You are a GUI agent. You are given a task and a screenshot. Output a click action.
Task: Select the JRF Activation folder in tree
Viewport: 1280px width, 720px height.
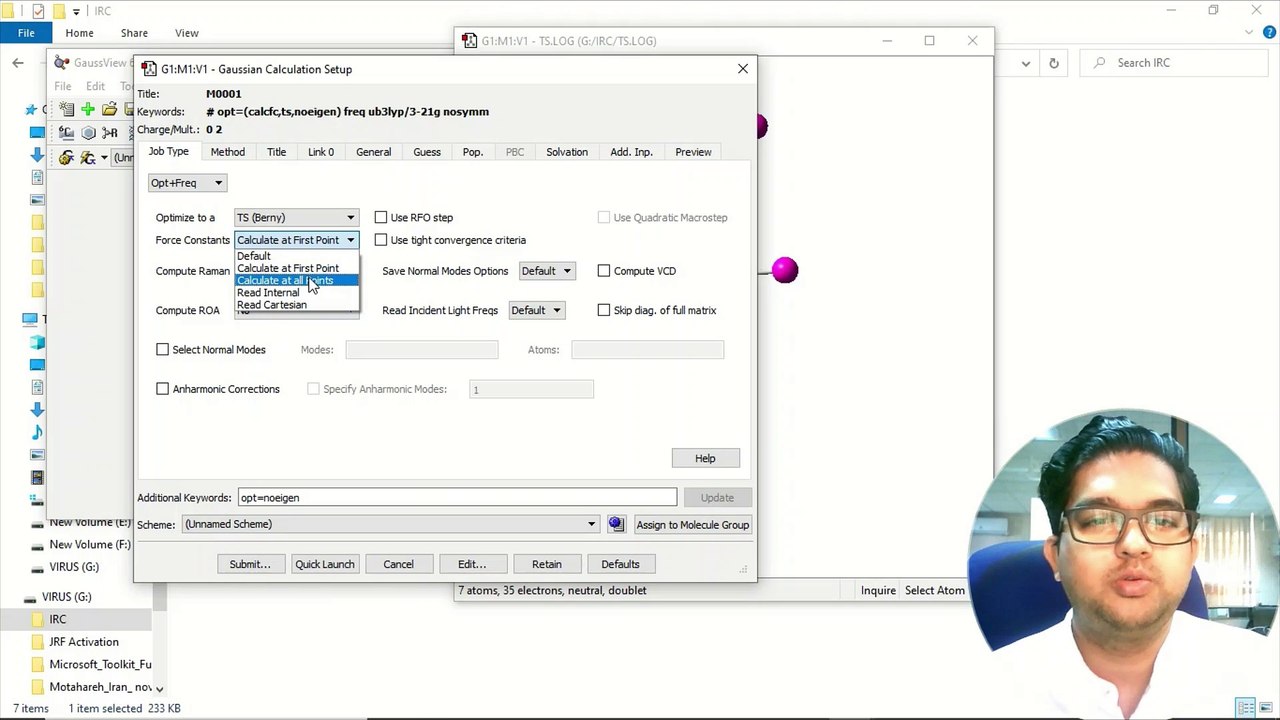(84, 642)
